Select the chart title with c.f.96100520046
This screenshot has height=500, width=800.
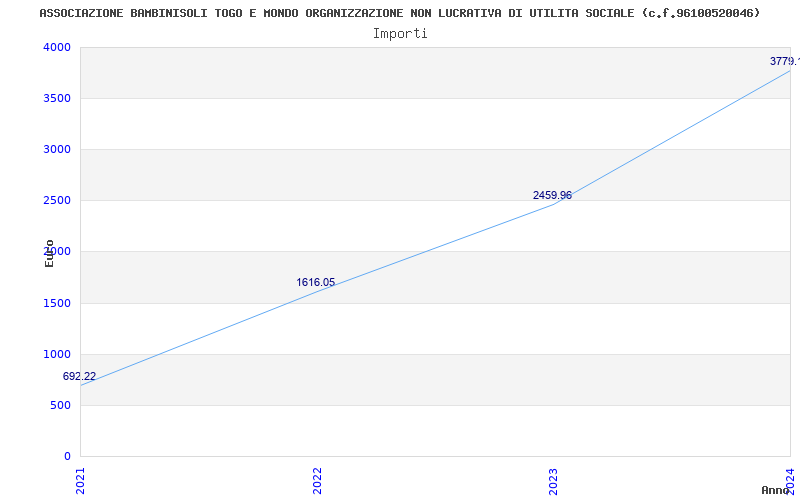(399, 13)
